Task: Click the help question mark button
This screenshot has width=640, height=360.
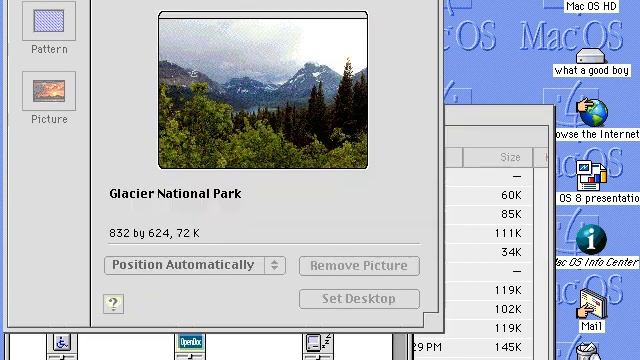Action: (x=113, y=304)
